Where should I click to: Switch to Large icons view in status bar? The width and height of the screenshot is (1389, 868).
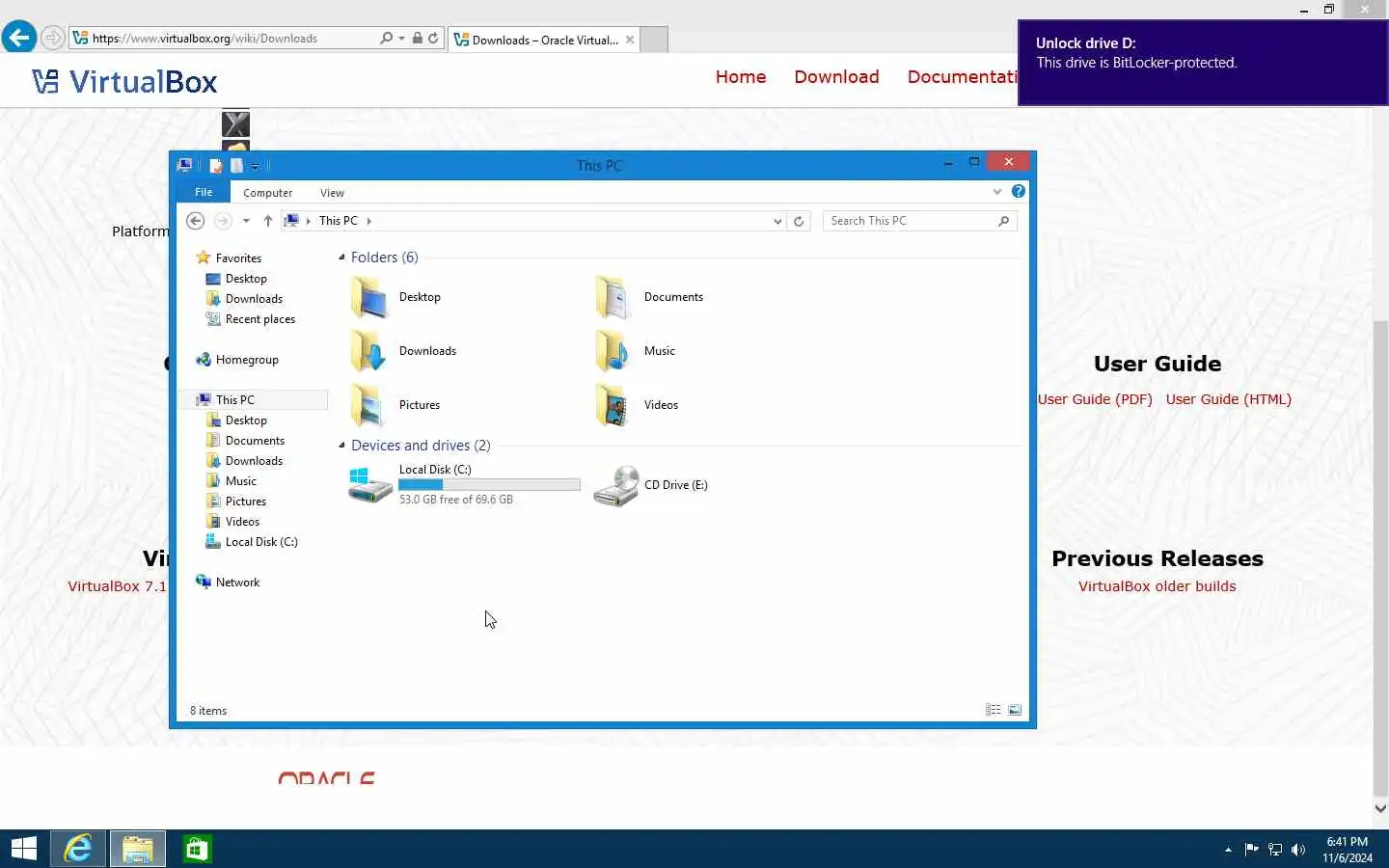tap(1015, 710)
